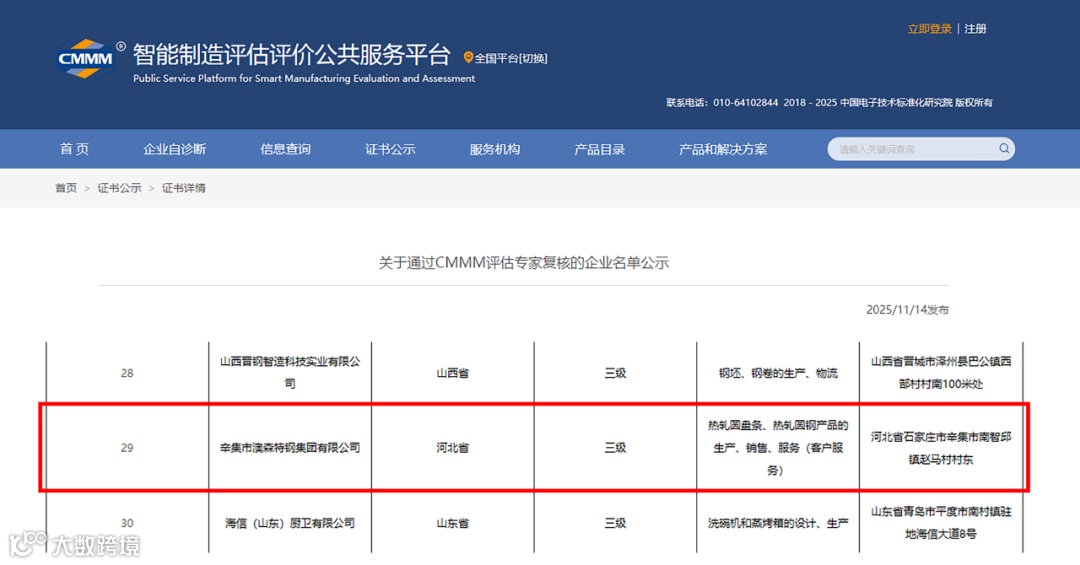Select row number 28 cell
Screen dimensions: 1080x565
127,373
